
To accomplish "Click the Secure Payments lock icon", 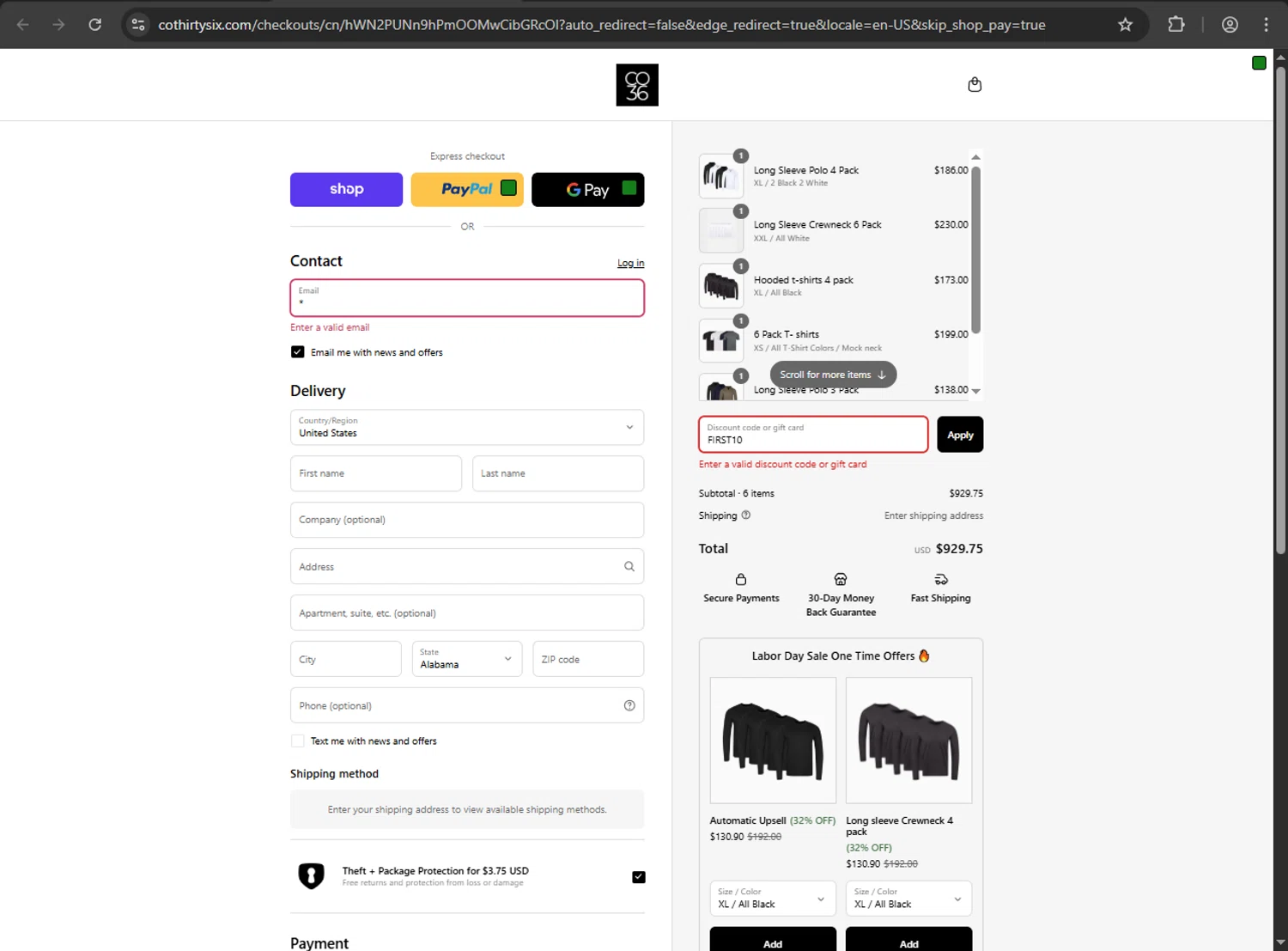I will 741,579.
